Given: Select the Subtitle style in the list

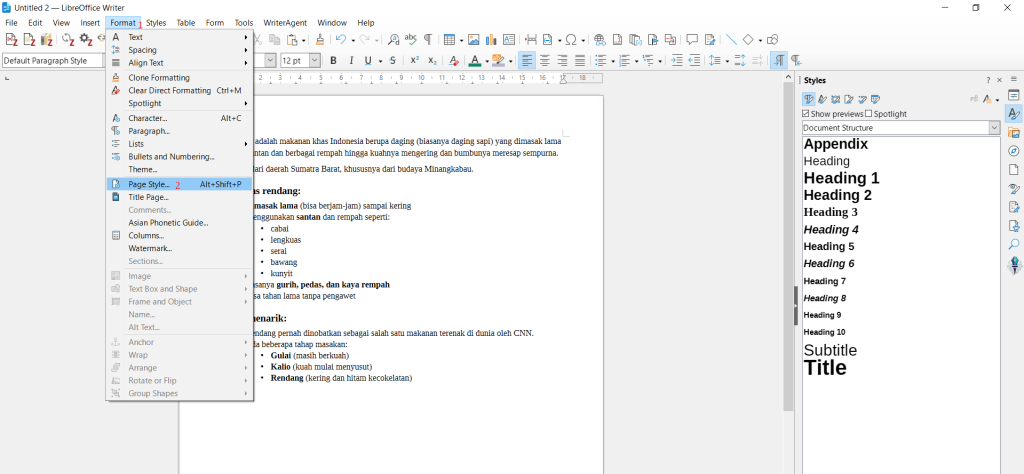Looking at the screenshot, I should tap(830, 350).
